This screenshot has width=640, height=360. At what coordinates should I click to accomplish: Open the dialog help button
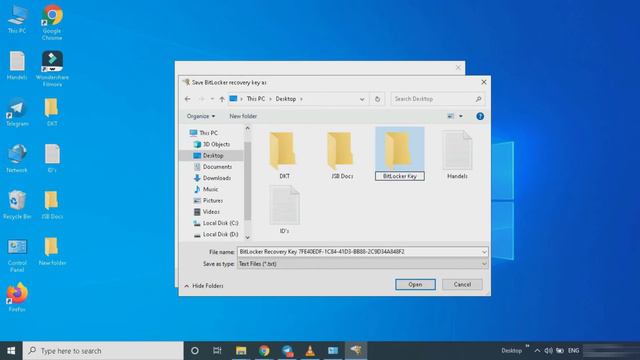tap(480, 116)
